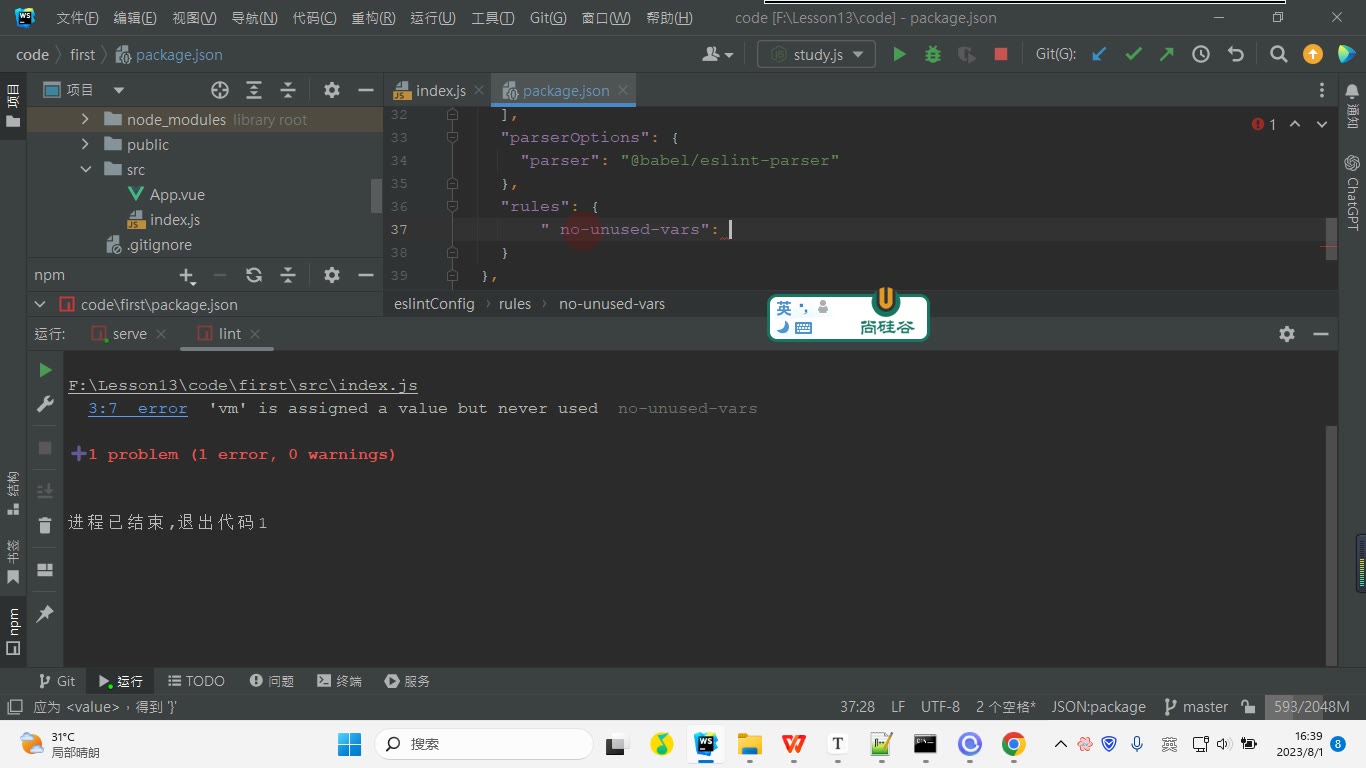
Task: Stop the running process in the top toolbar
Action: 1001,54
